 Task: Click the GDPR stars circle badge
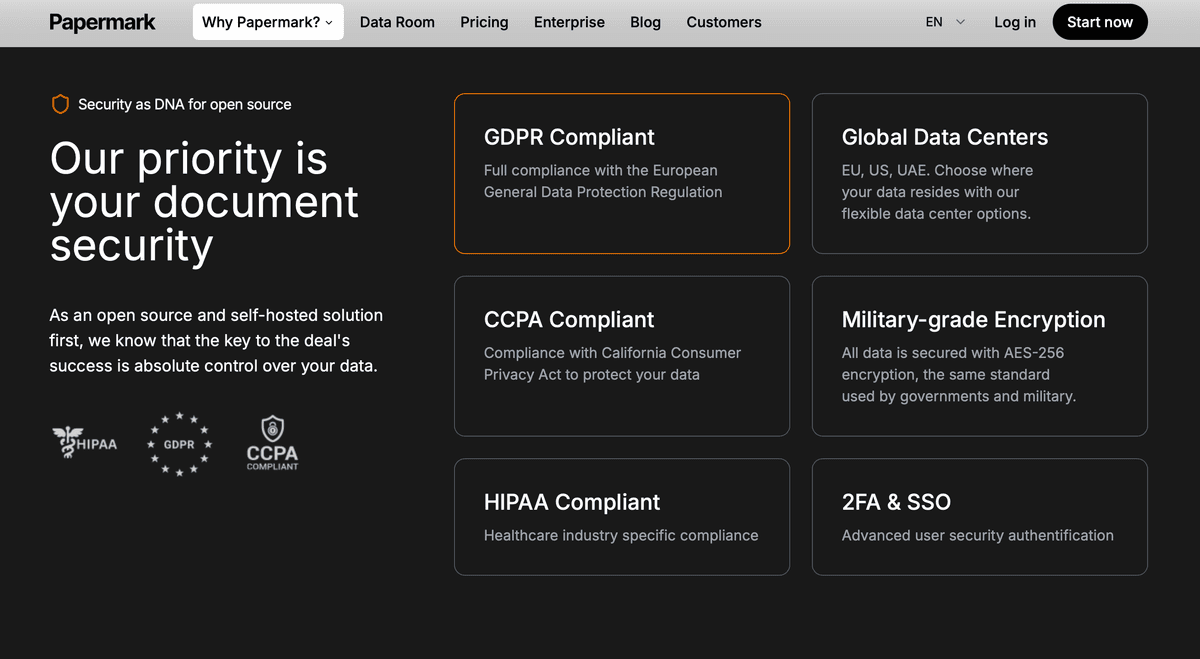coord(179,444)
